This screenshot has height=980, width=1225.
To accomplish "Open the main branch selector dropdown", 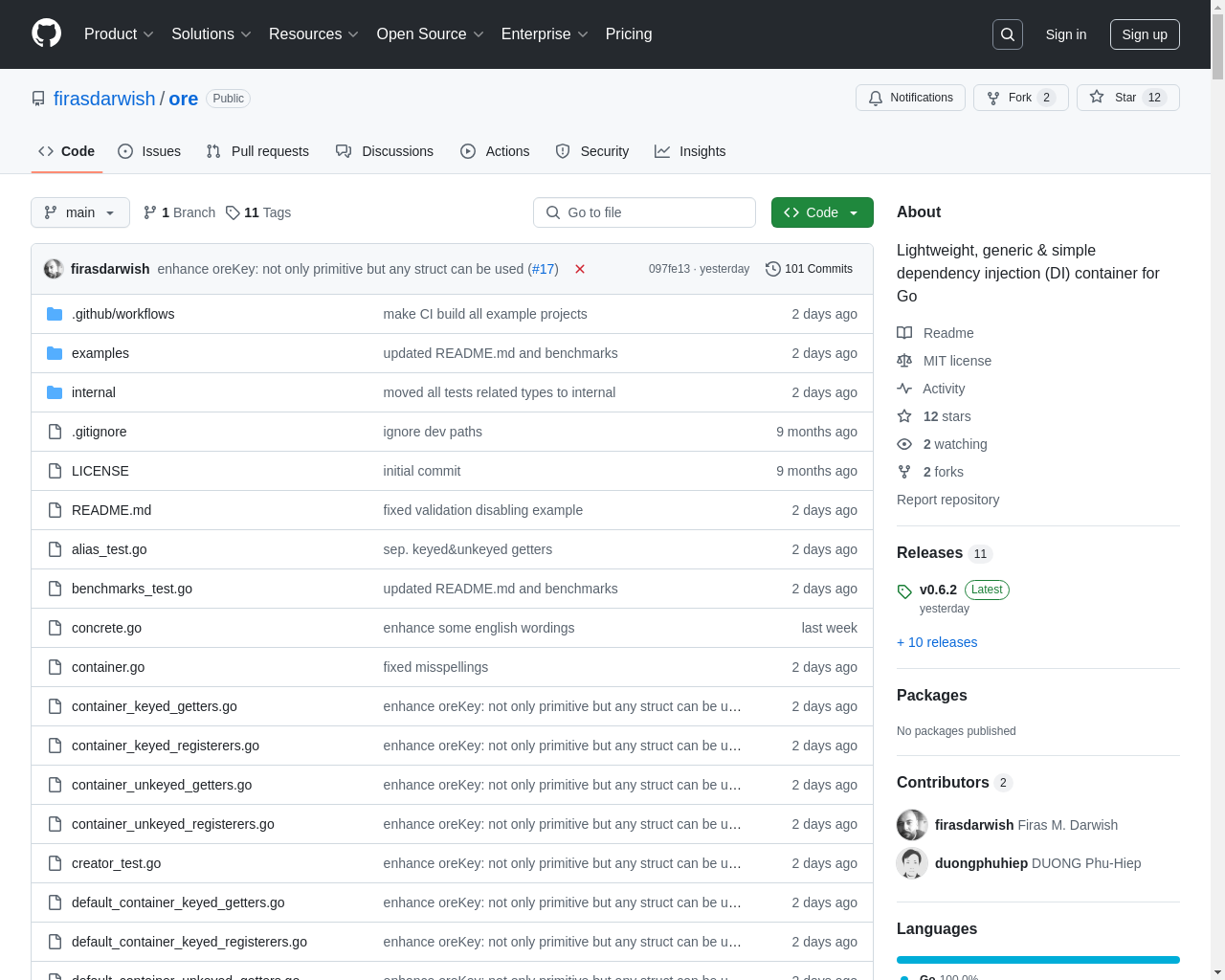I will point(80,212).
